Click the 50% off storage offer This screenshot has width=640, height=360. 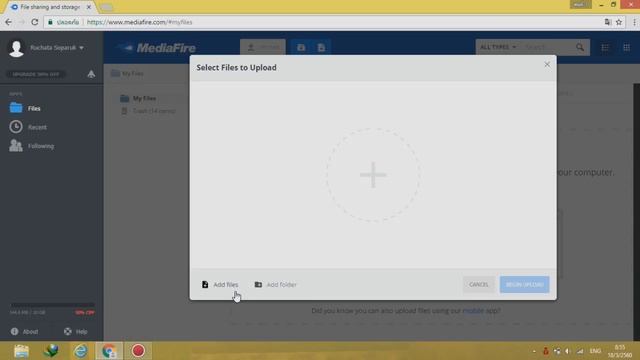pos(84,313)
